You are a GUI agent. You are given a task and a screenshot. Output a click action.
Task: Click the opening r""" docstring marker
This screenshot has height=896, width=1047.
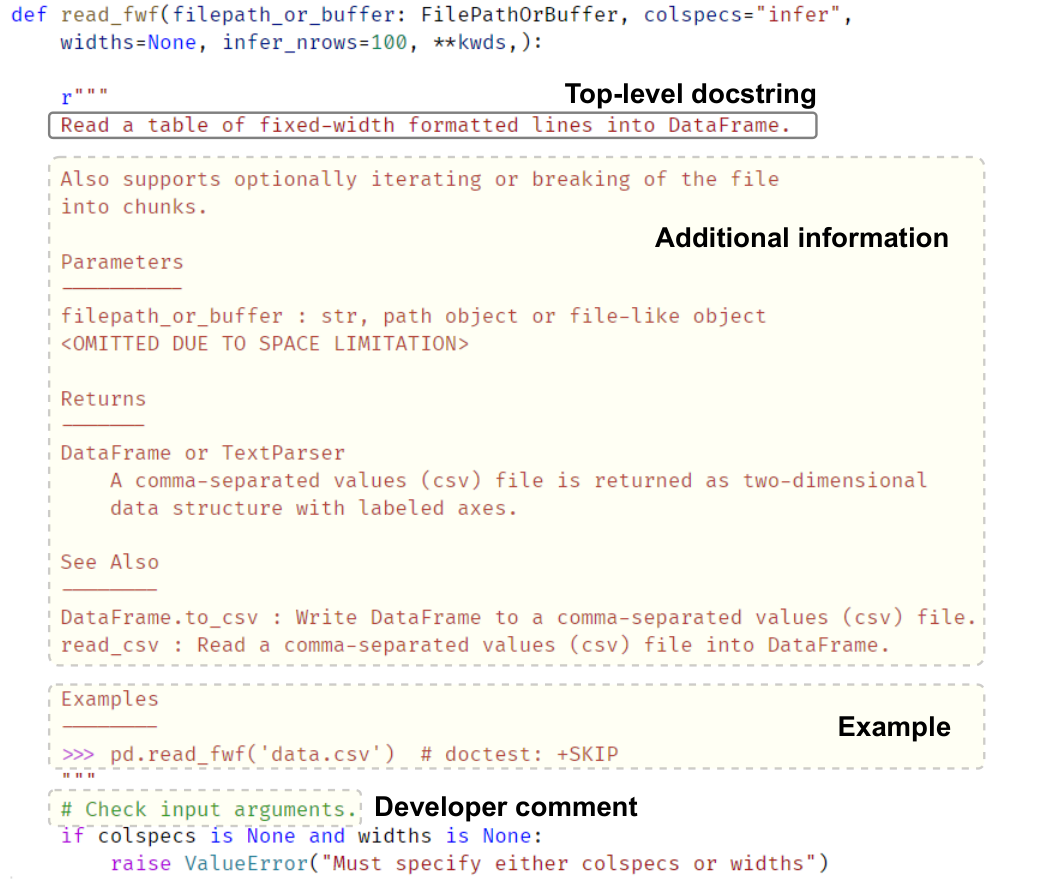pos(84,97)
